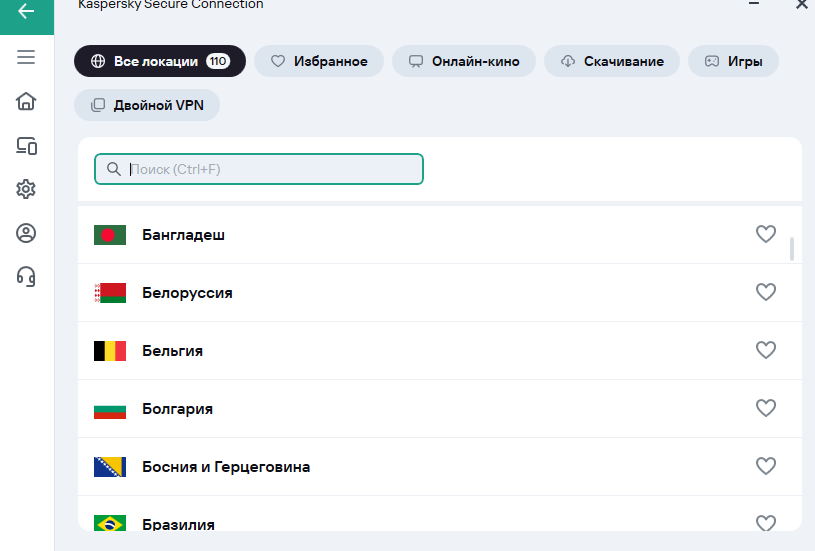This screenshot has height=551, width=815.
Task: Go to the Home sidebar icon
Action: pos(26,101)
